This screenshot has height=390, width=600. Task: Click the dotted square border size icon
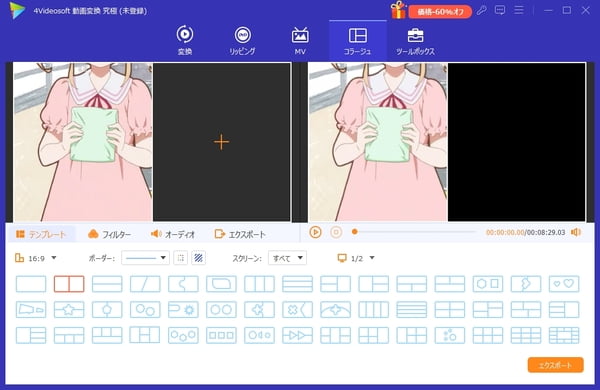pyautogui.click(x=181, y=258)
